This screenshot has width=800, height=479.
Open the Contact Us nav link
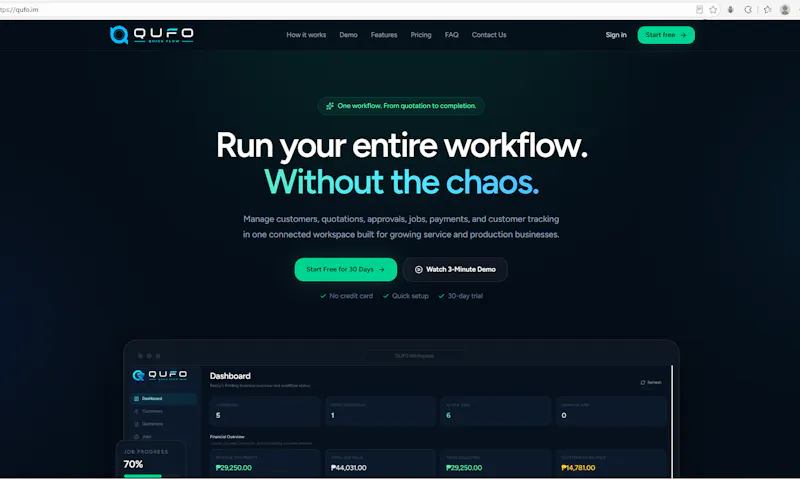[x=489, y=35]
